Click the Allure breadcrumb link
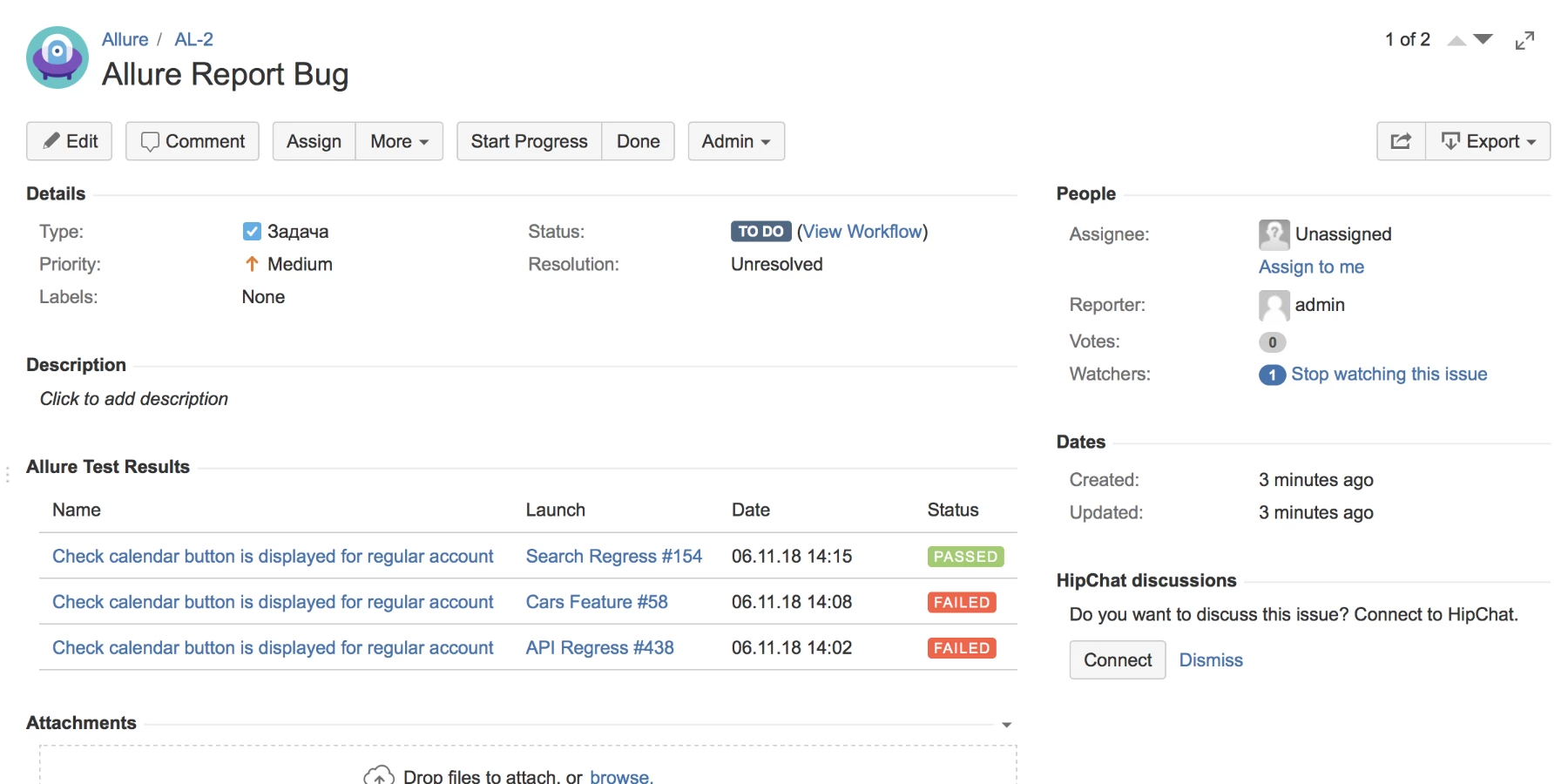 [x=125, y=39]
